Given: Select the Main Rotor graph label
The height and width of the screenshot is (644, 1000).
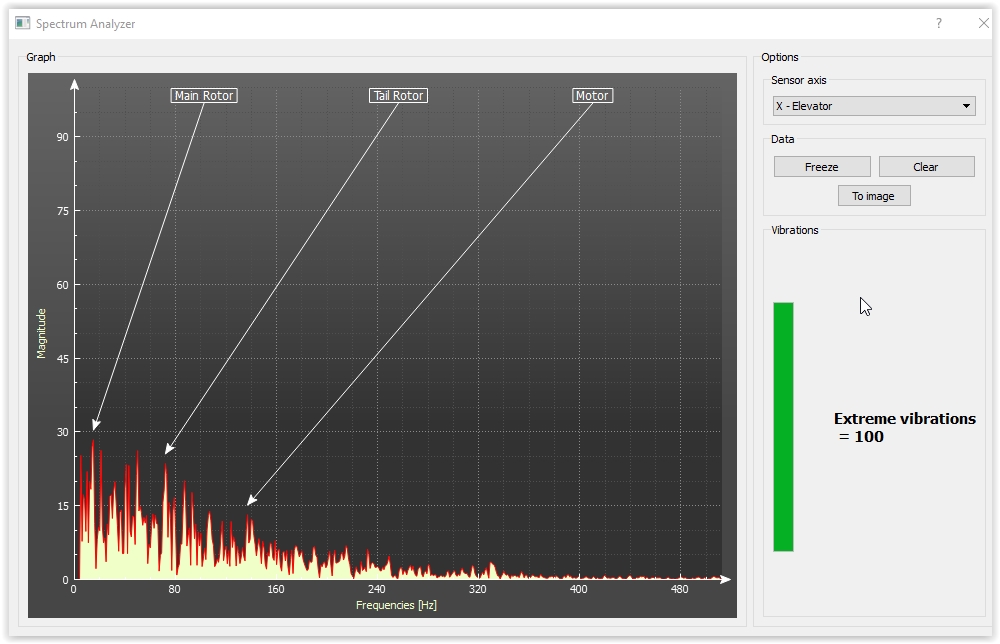Looking at the screenshot, I should (x=204, y=96).
